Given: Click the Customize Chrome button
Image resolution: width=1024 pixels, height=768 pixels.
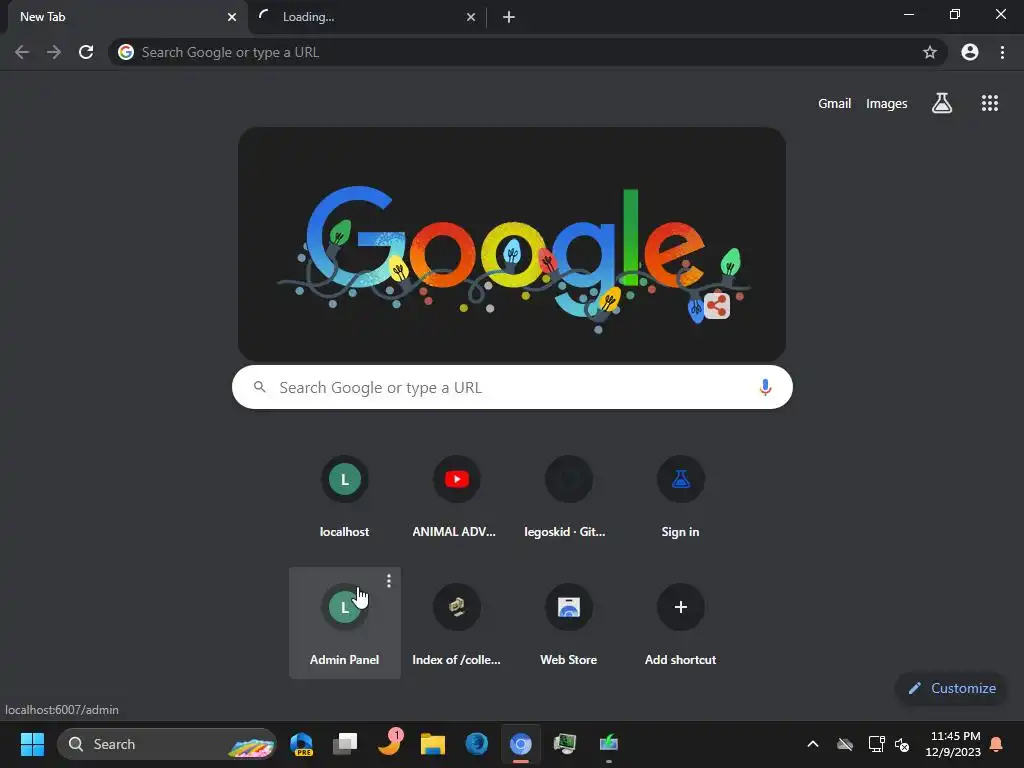Looking at the screenshot, I should coord(952,688).
